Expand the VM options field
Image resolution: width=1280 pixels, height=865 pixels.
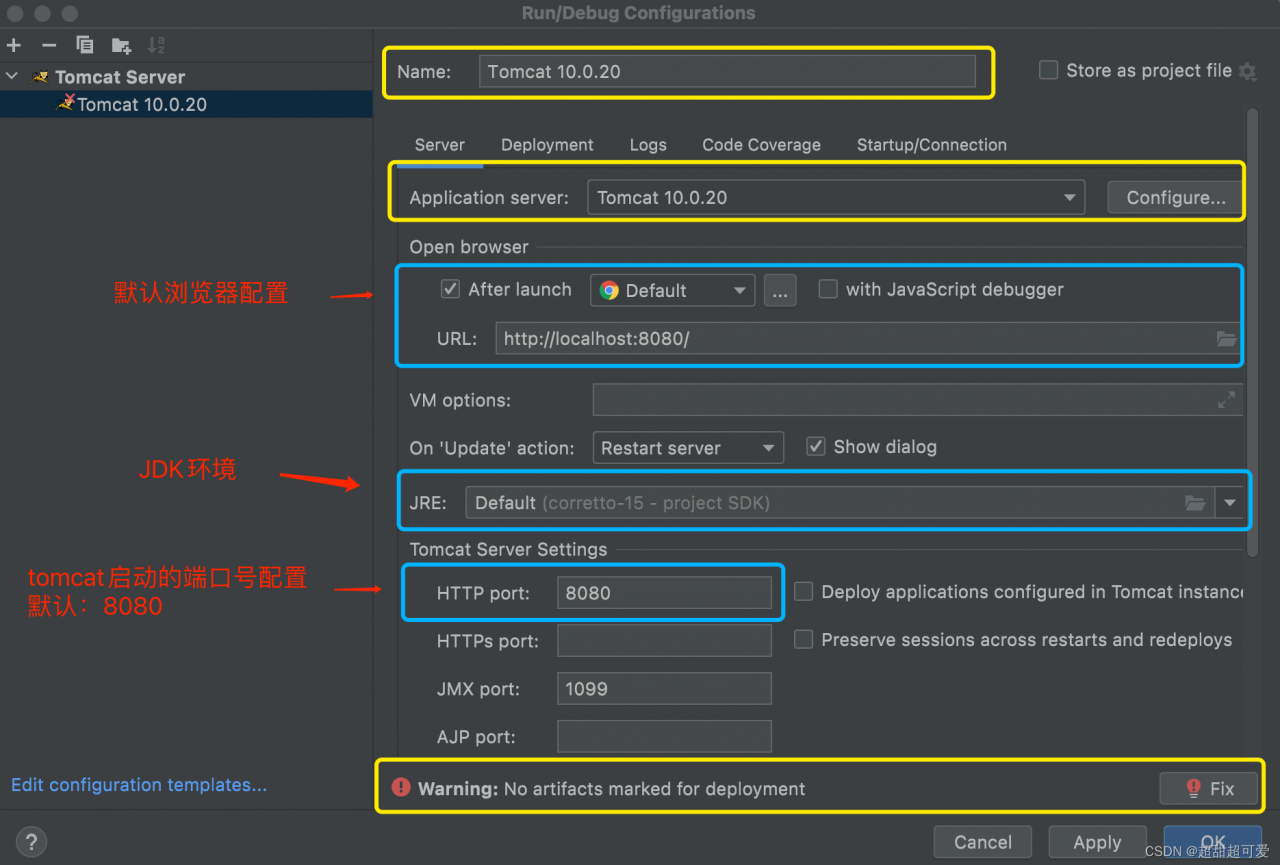pyautogui.click(x=1226, y=400)
